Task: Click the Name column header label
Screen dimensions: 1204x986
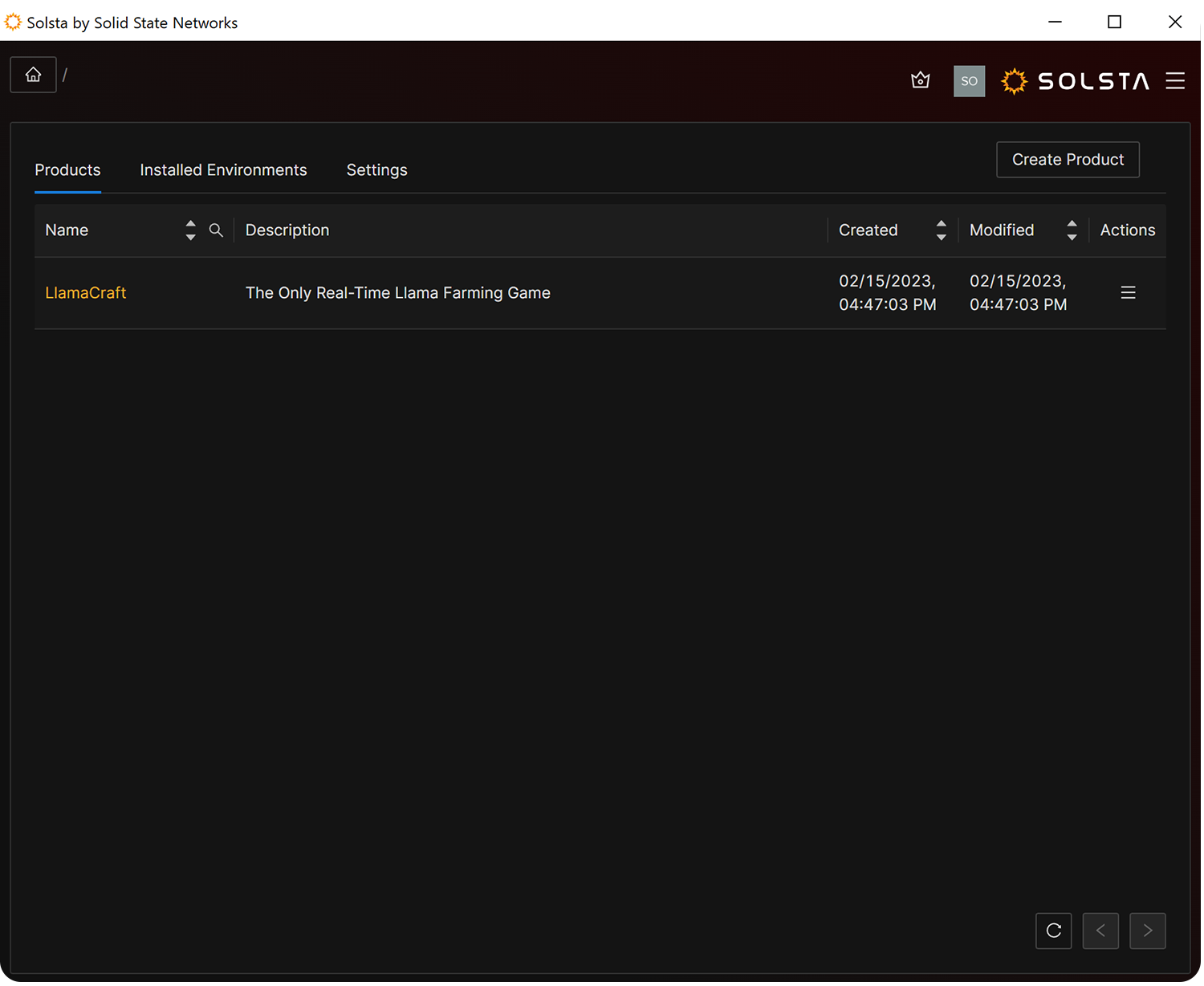Action: (67, 231)
